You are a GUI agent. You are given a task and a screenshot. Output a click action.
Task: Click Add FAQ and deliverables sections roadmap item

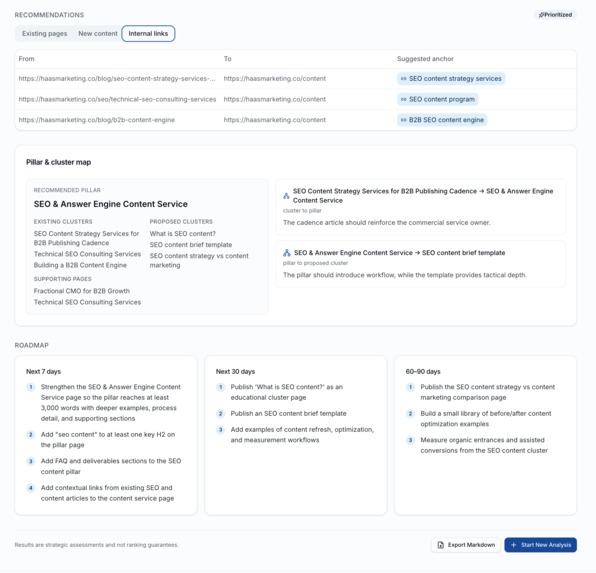(111, 466)
